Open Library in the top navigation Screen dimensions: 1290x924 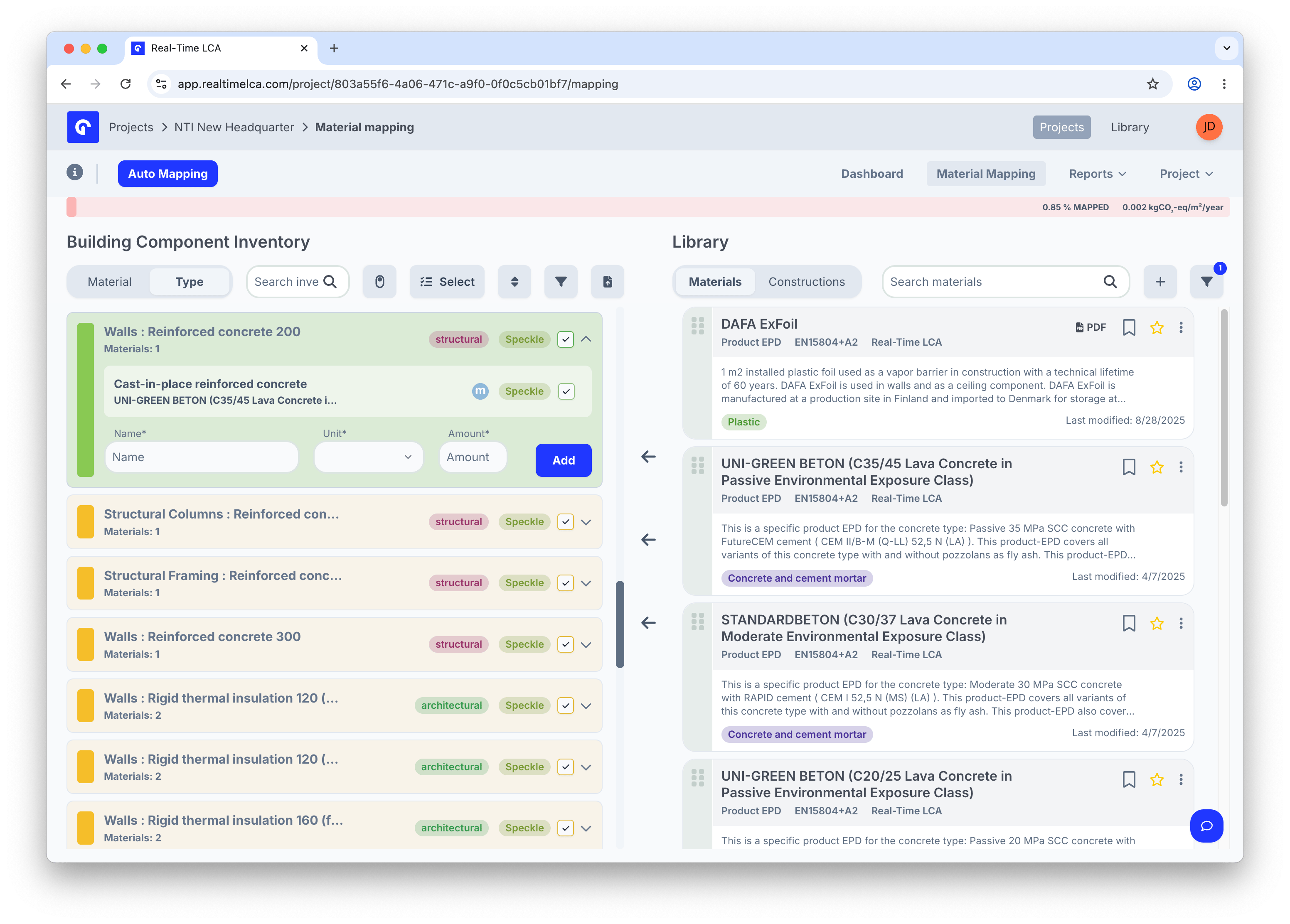[1130, 127]
